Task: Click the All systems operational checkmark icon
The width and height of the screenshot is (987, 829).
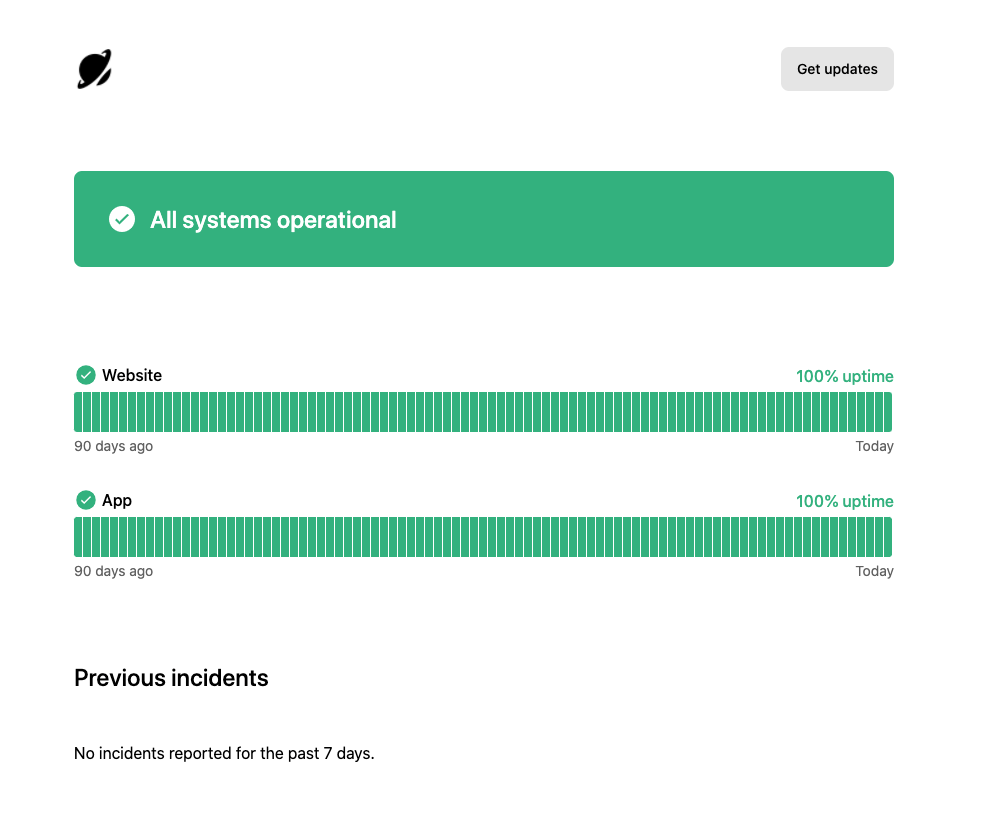Action: (x=121, y=219)
